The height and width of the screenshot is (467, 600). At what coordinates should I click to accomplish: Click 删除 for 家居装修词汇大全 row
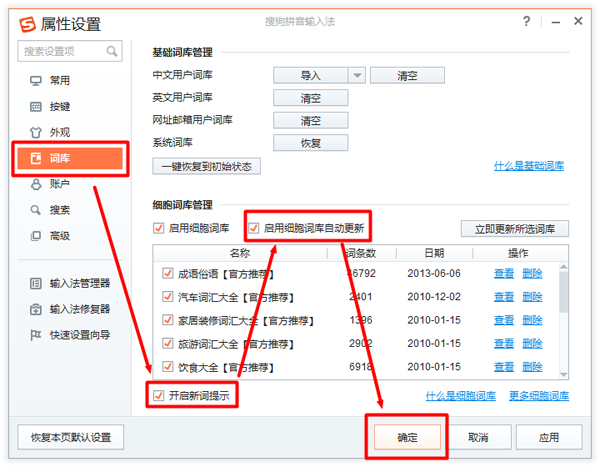click(x=532, y=320)
